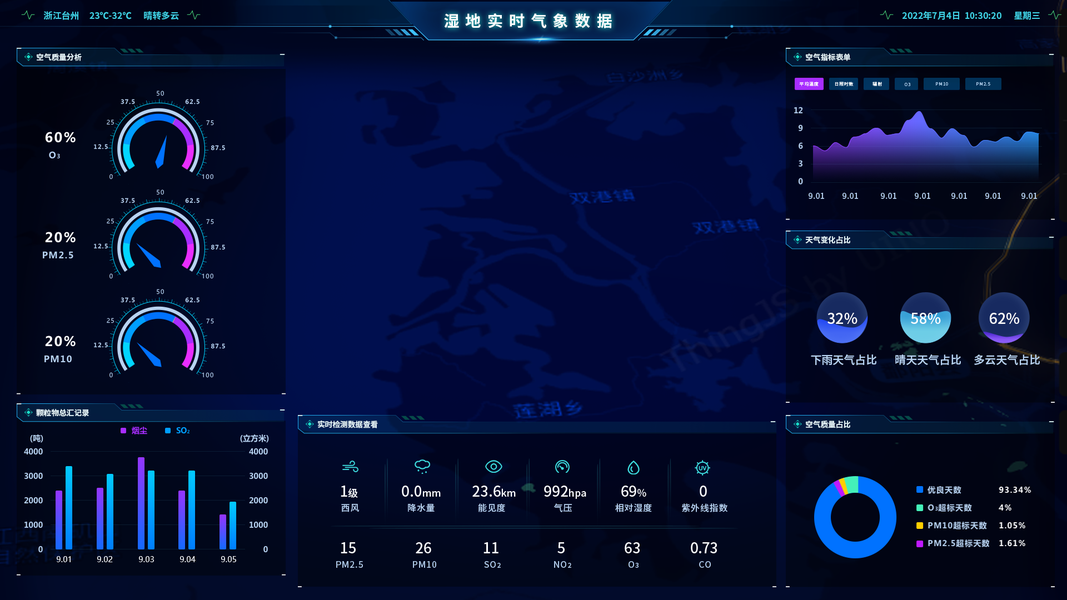Click the NO₂ value 5
Screen dimensions: 1067x600
pyautogui.click(x=561, y=548)
